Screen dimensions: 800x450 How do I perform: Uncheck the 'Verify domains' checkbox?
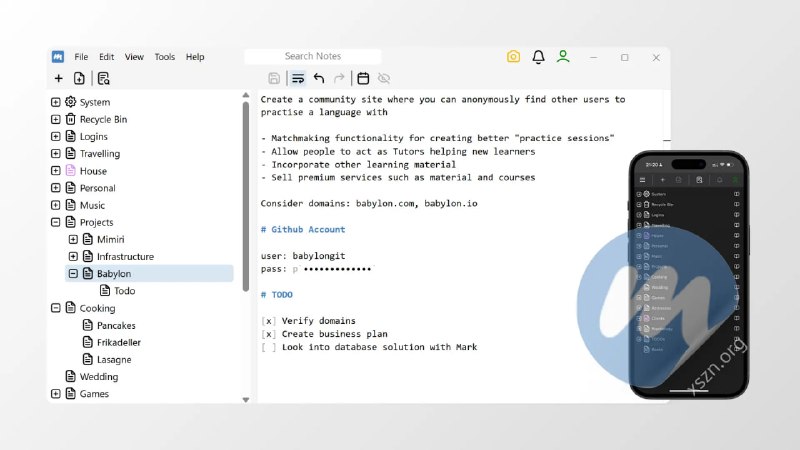pyautogui.click(x=268, y=321)
